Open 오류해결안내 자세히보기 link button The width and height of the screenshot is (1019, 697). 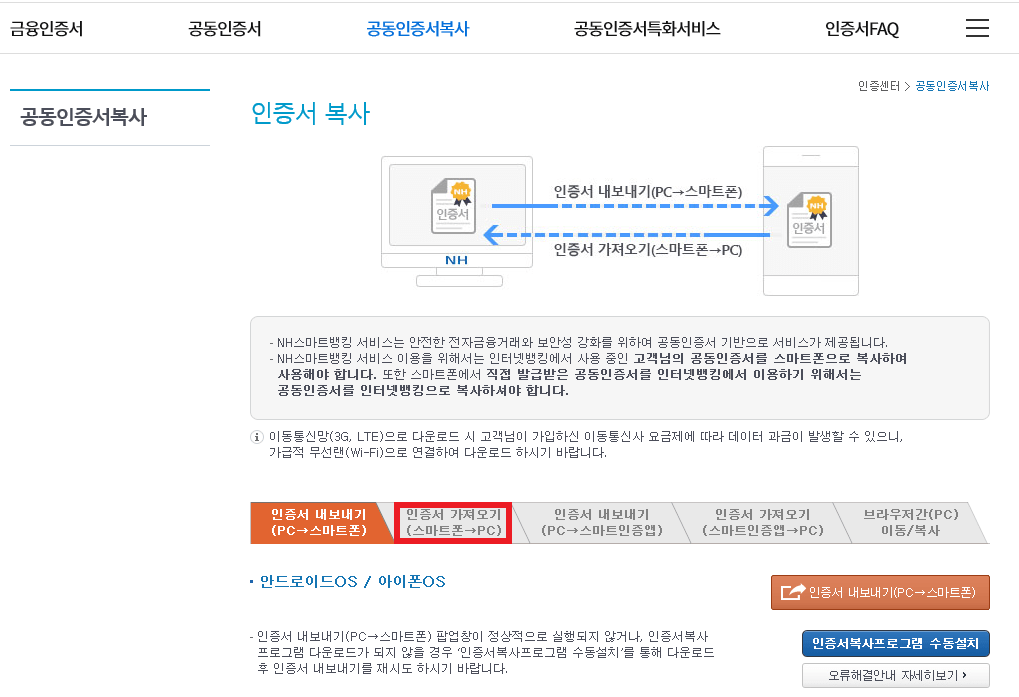pos(896,676)
